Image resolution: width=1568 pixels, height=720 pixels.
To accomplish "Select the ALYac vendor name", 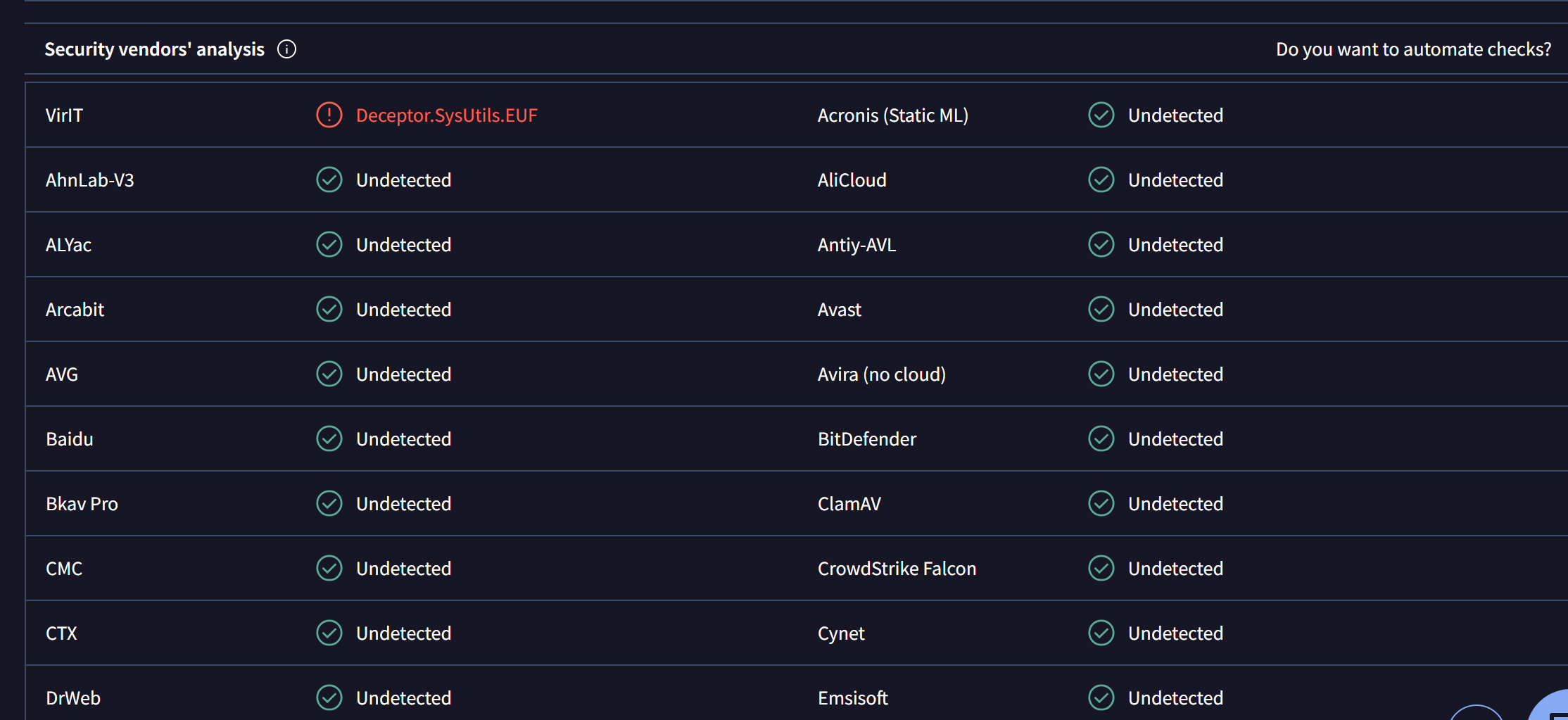I will [x=68, y=245].
